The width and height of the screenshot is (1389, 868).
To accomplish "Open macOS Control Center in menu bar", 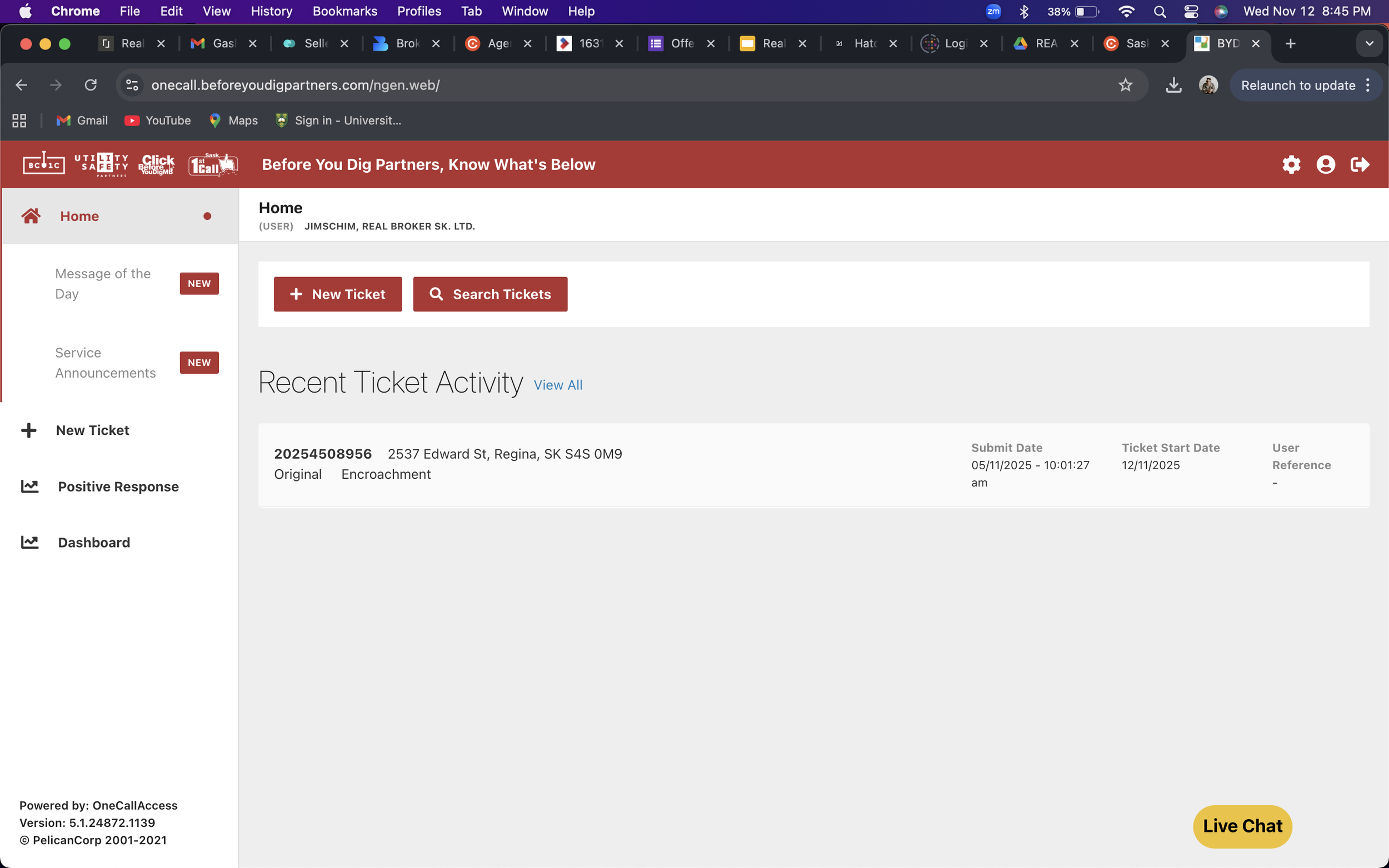I will tap(1191, 11).
